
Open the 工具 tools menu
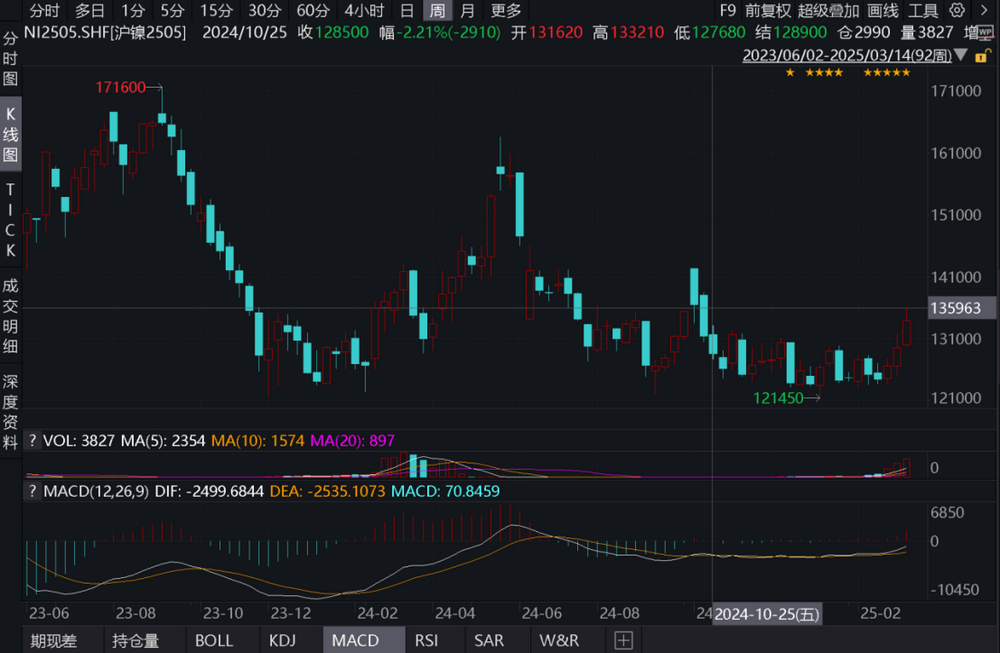click(x=923, y=11)
